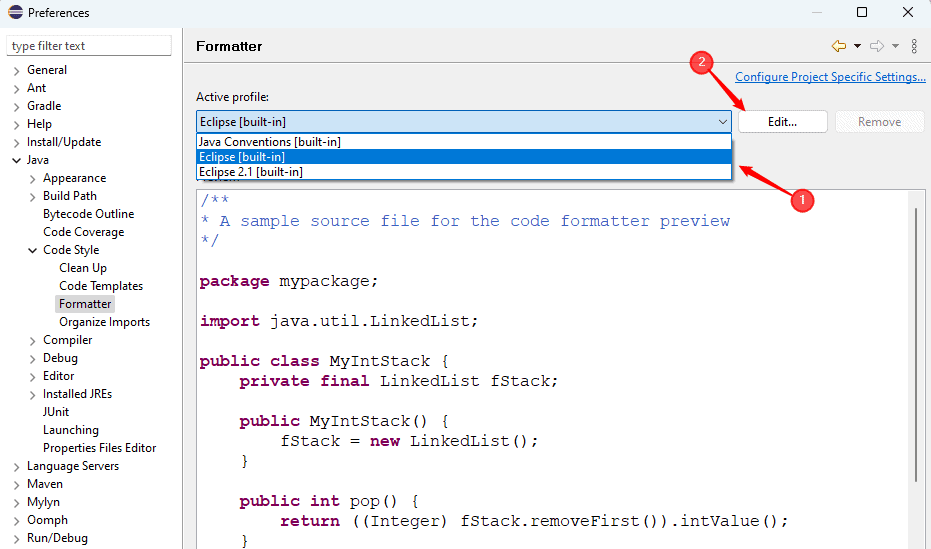Screen dimensions: 931x549
Task: Open Configure Project Specific Settings link
Action: tap(830, 77)
